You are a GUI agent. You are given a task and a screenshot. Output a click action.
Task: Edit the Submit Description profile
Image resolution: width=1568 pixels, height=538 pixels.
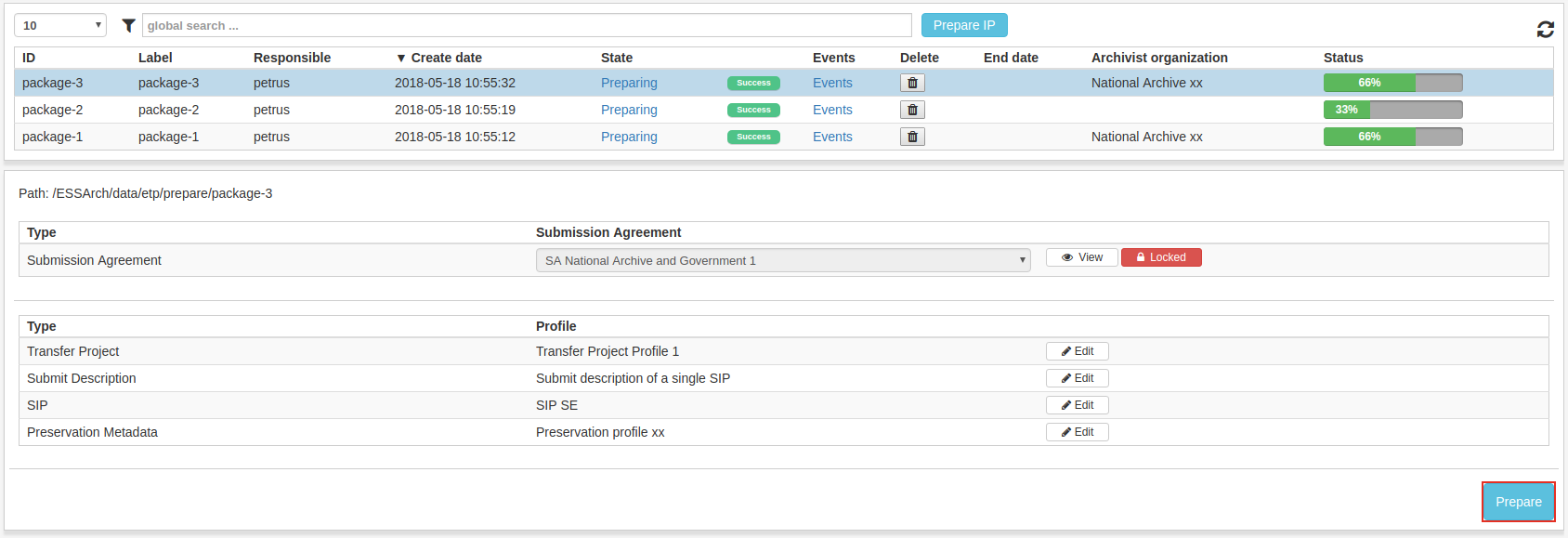coord(1078,378)
